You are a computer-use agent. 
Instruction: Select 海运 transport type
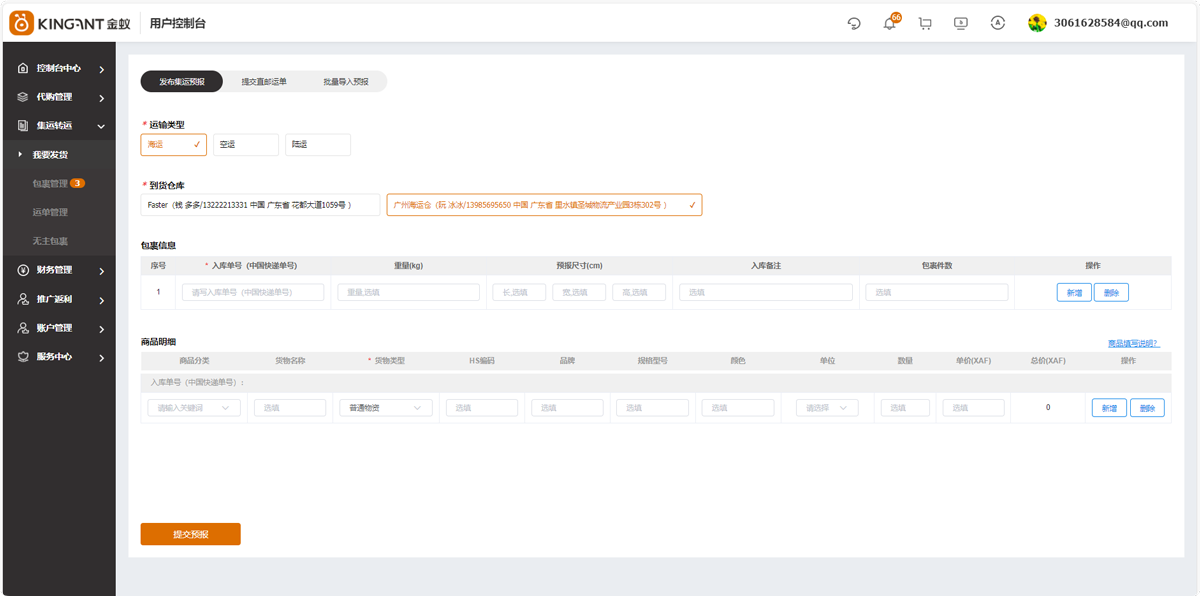coord(174,145)
